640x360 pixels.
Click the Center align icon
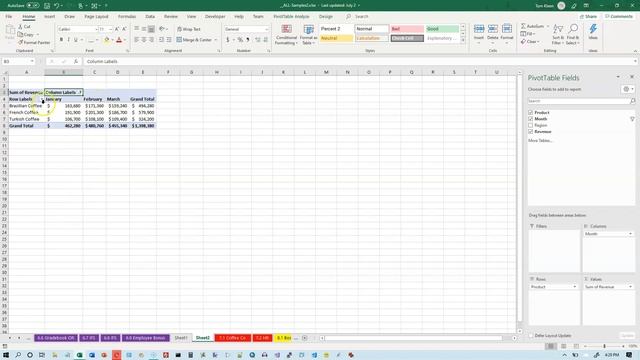coord(144,40)
